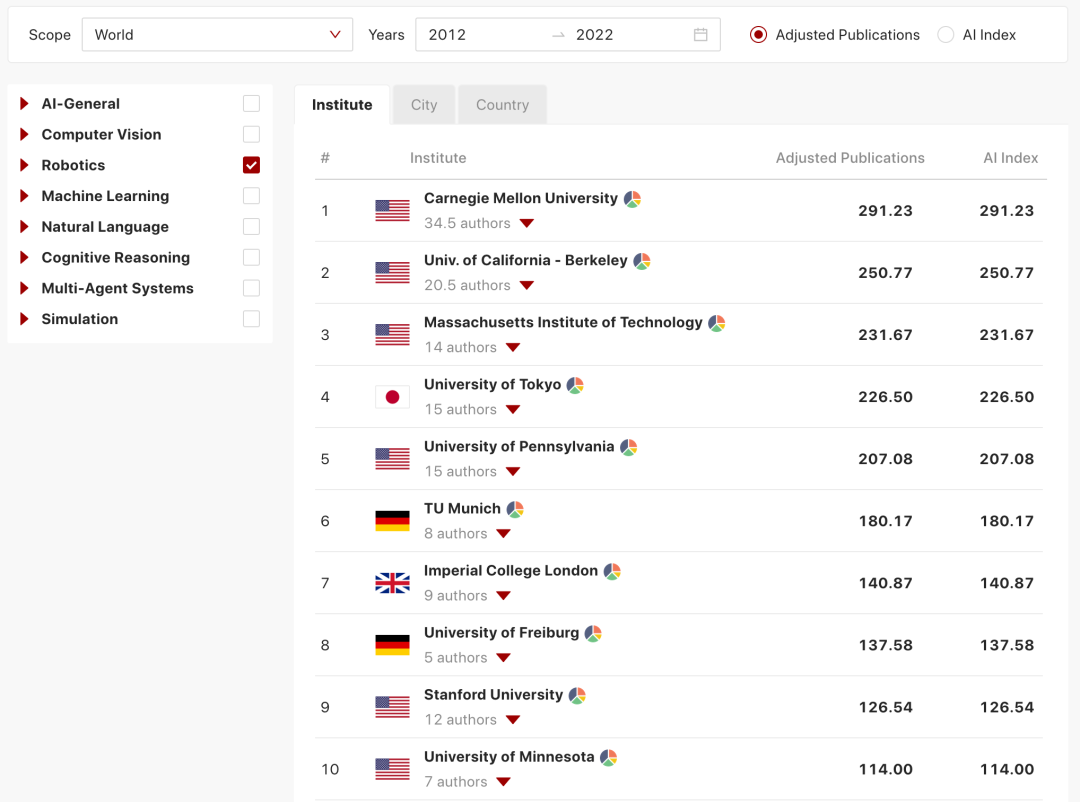
Task: Click the US flag in Carnegie Mellon row
Action: 393,210
